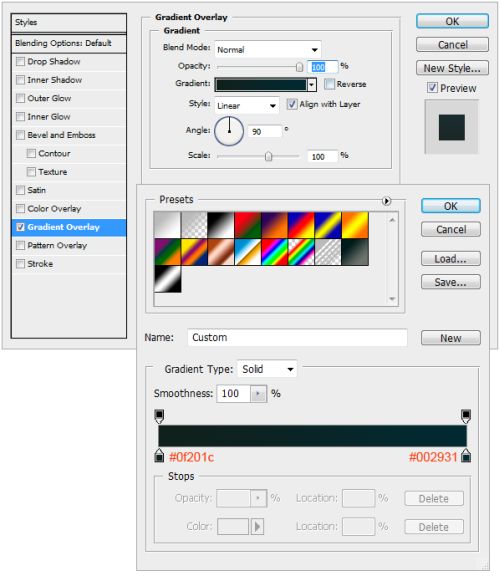Choose the black-to-white gradient preset
This screenshot has height=581, width=500.
tap(221, 225)
